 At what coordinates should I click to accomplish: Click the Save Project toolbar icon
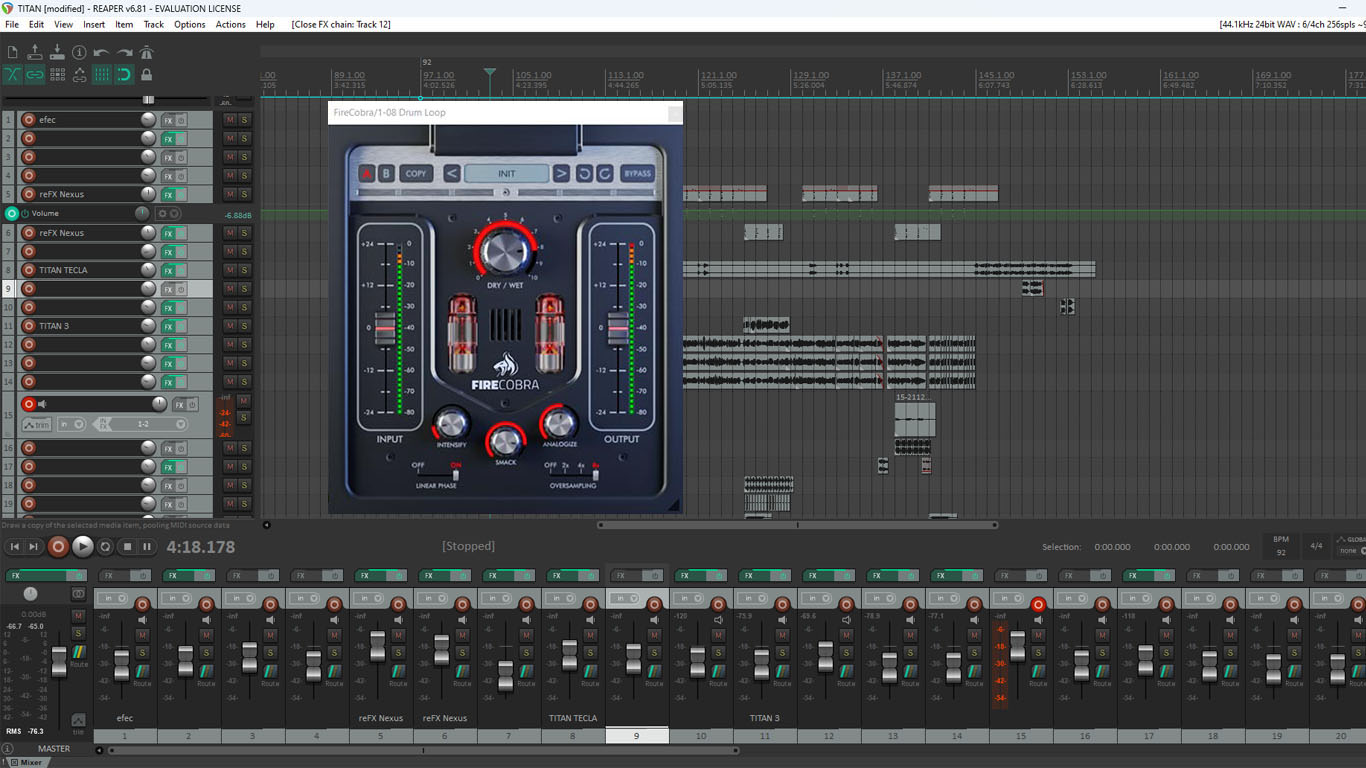[57, 52]
